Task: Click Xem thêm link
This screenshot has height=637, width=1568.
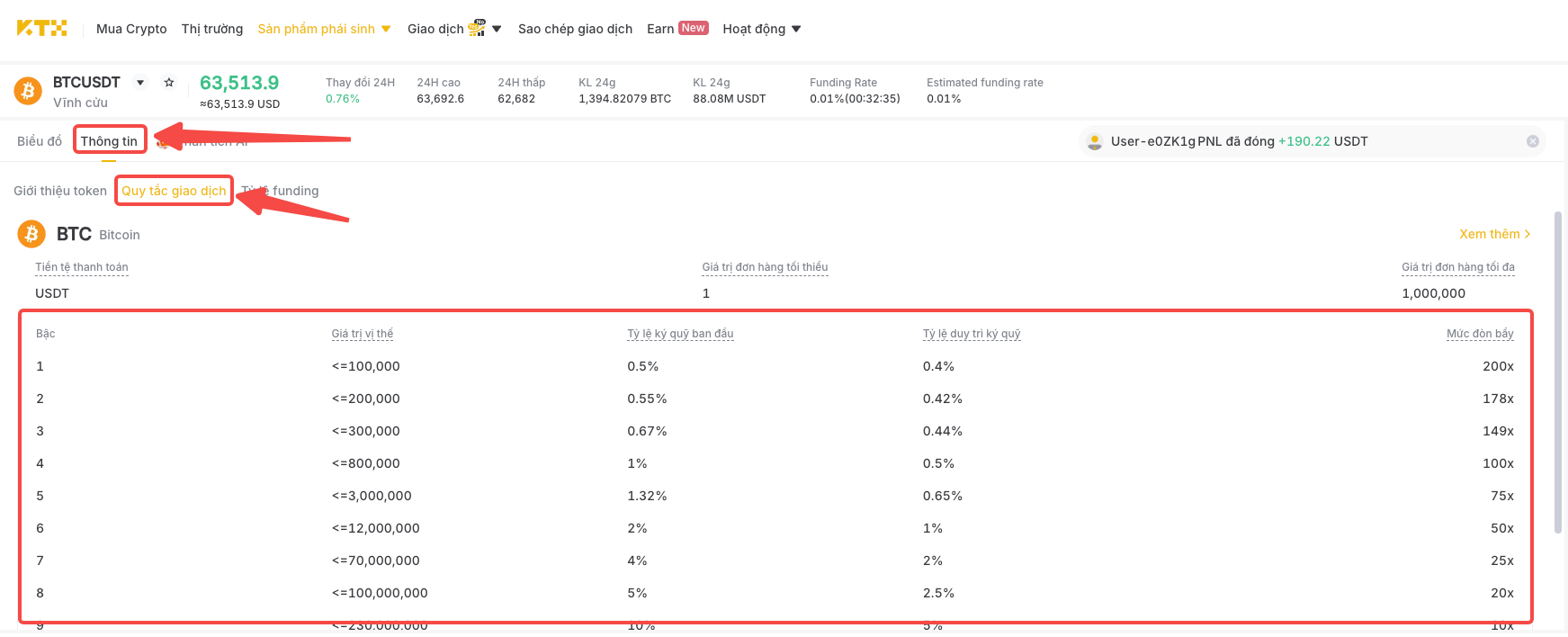Action: (x=1494, y=234)
